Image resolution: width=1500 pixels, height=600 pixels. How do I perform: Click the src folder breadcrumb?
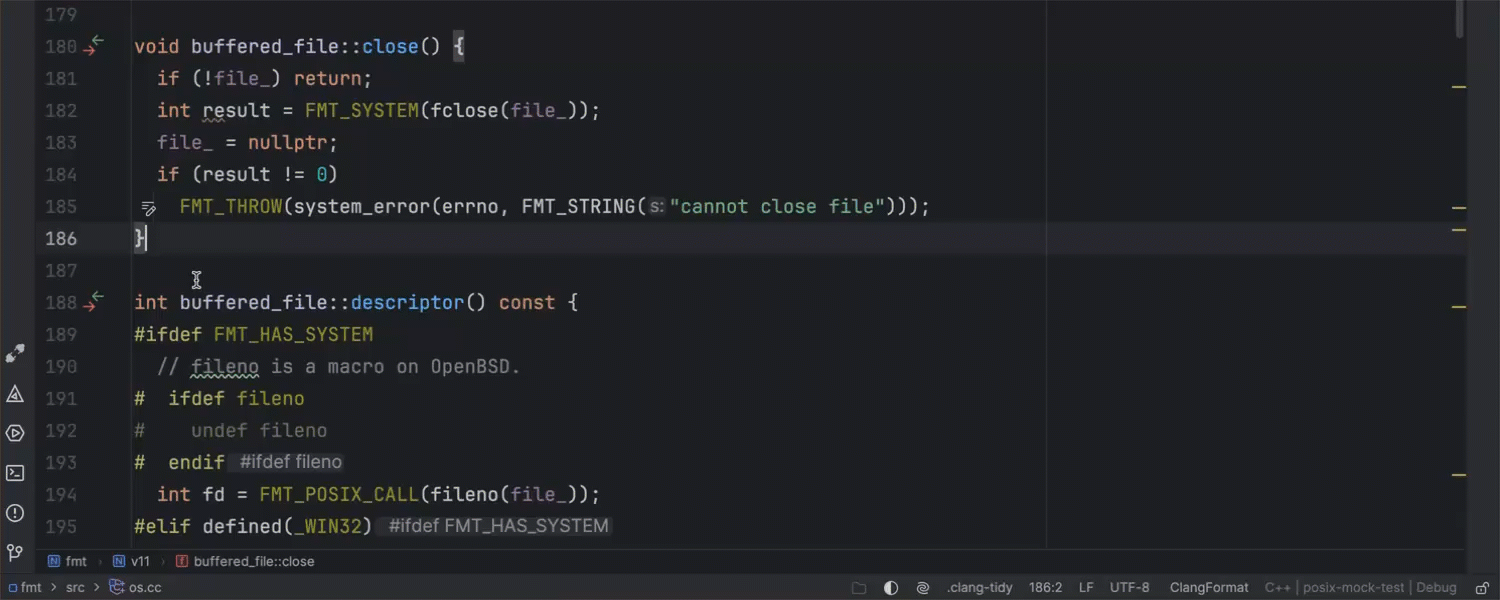pos(75,588)
